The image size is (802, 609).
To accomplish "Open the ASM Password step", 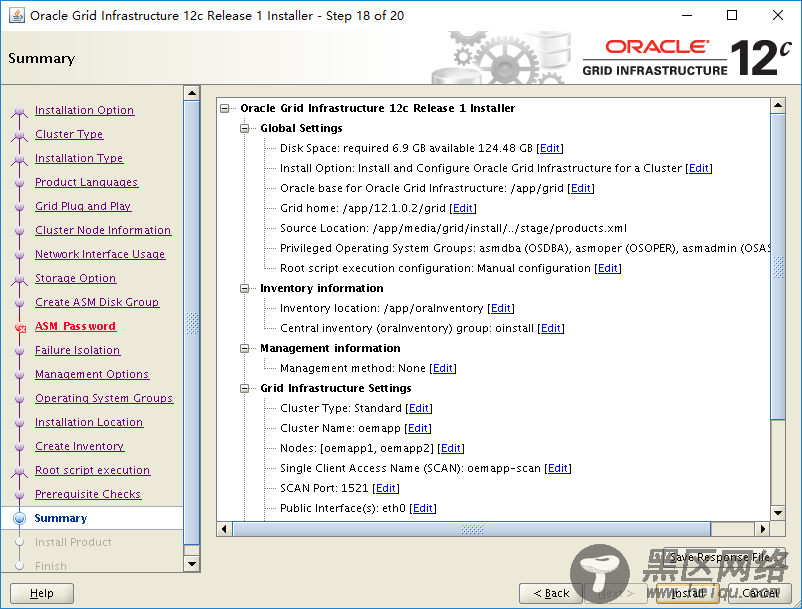I will click(x=75, y=327).
